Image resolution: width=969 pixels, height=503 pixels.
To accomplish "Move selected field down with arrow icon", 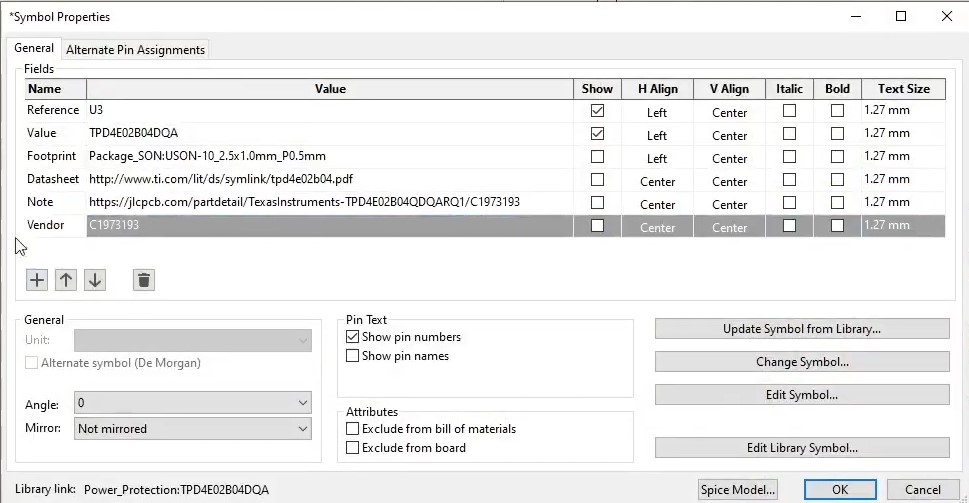I will pos(95,280).
